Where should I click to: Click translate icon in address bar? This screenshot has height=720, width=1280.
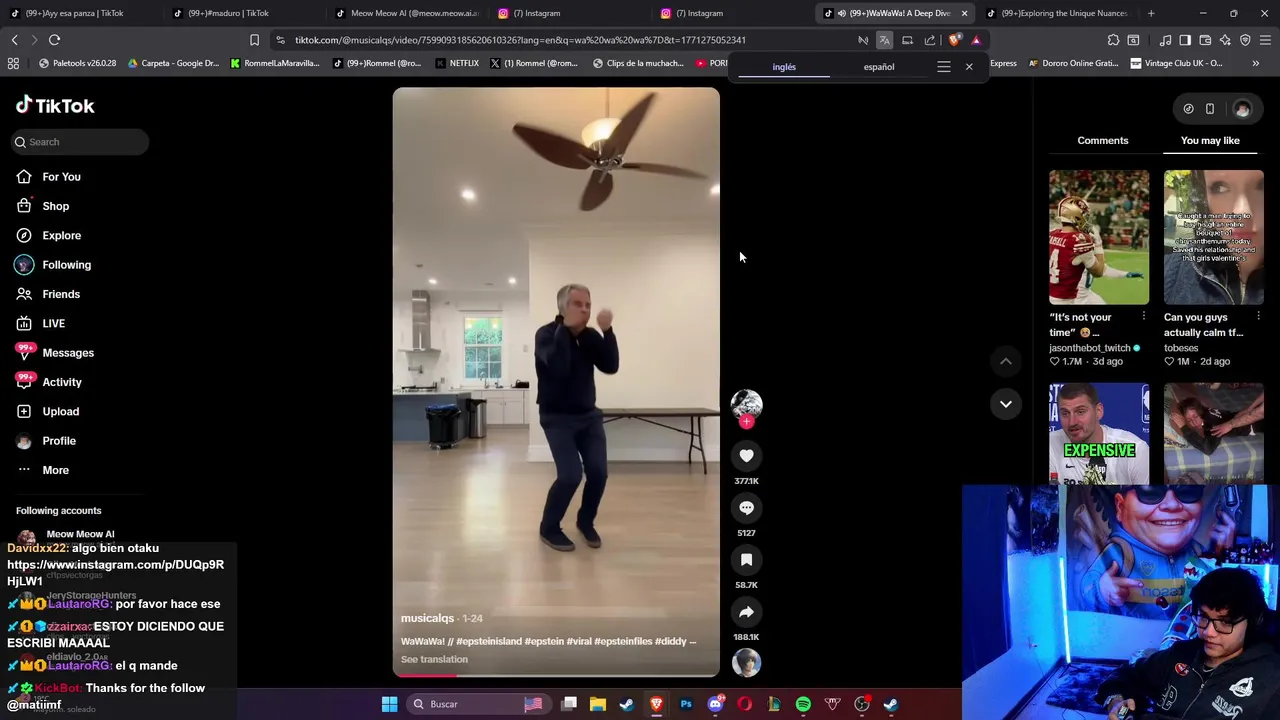[x=885, y=40]
